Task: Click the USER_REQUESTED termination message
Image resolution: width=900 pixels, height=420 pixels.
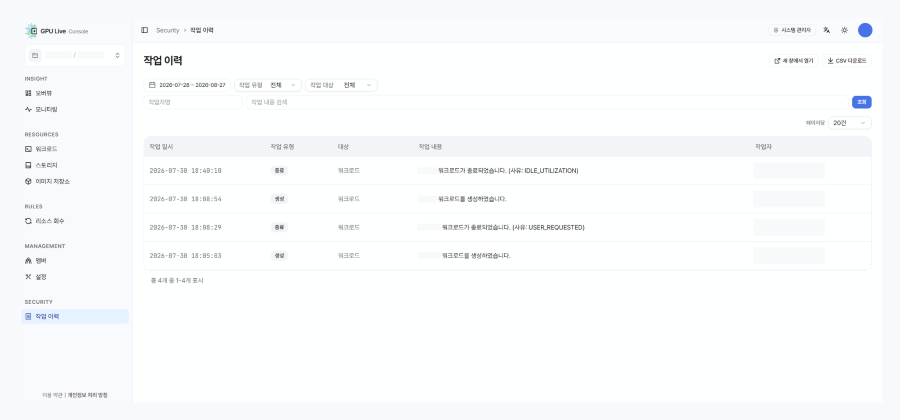Action: click(513, 228)
